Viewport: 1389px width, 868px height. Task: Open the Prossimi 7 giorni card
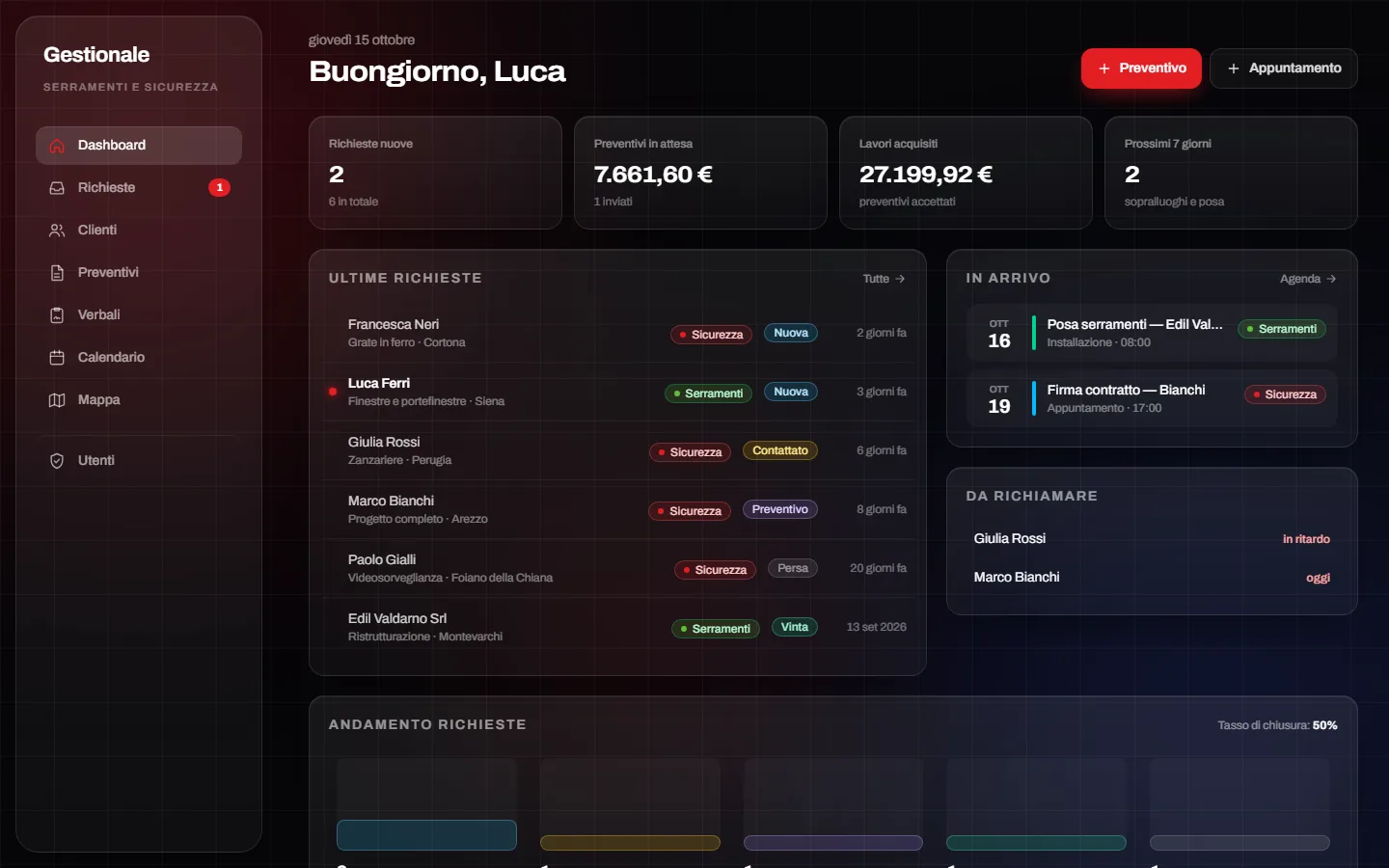(1231, 173)
